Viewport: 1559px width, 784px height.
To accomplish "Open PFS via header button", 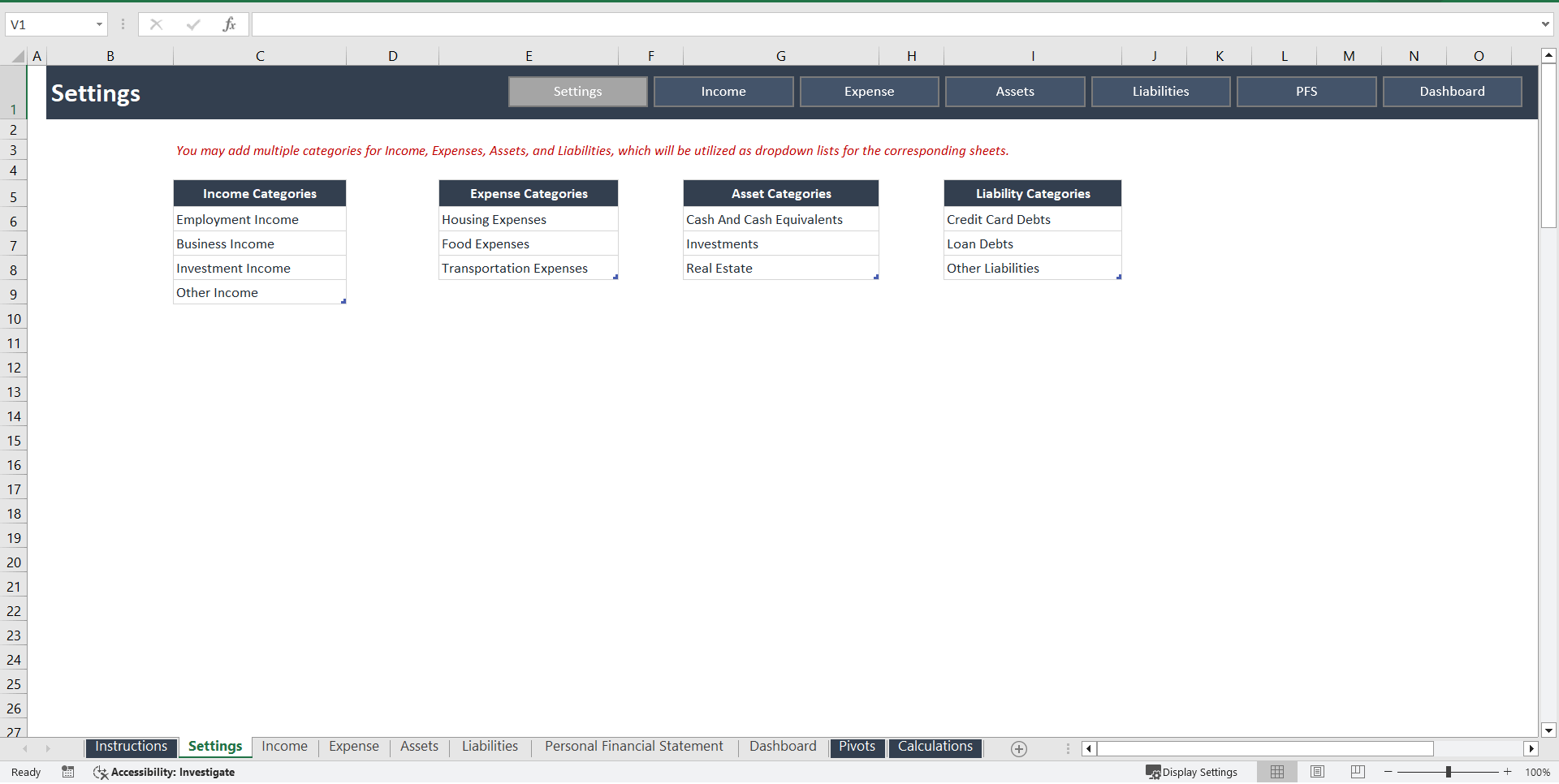I will click(x=1306, y=92).
